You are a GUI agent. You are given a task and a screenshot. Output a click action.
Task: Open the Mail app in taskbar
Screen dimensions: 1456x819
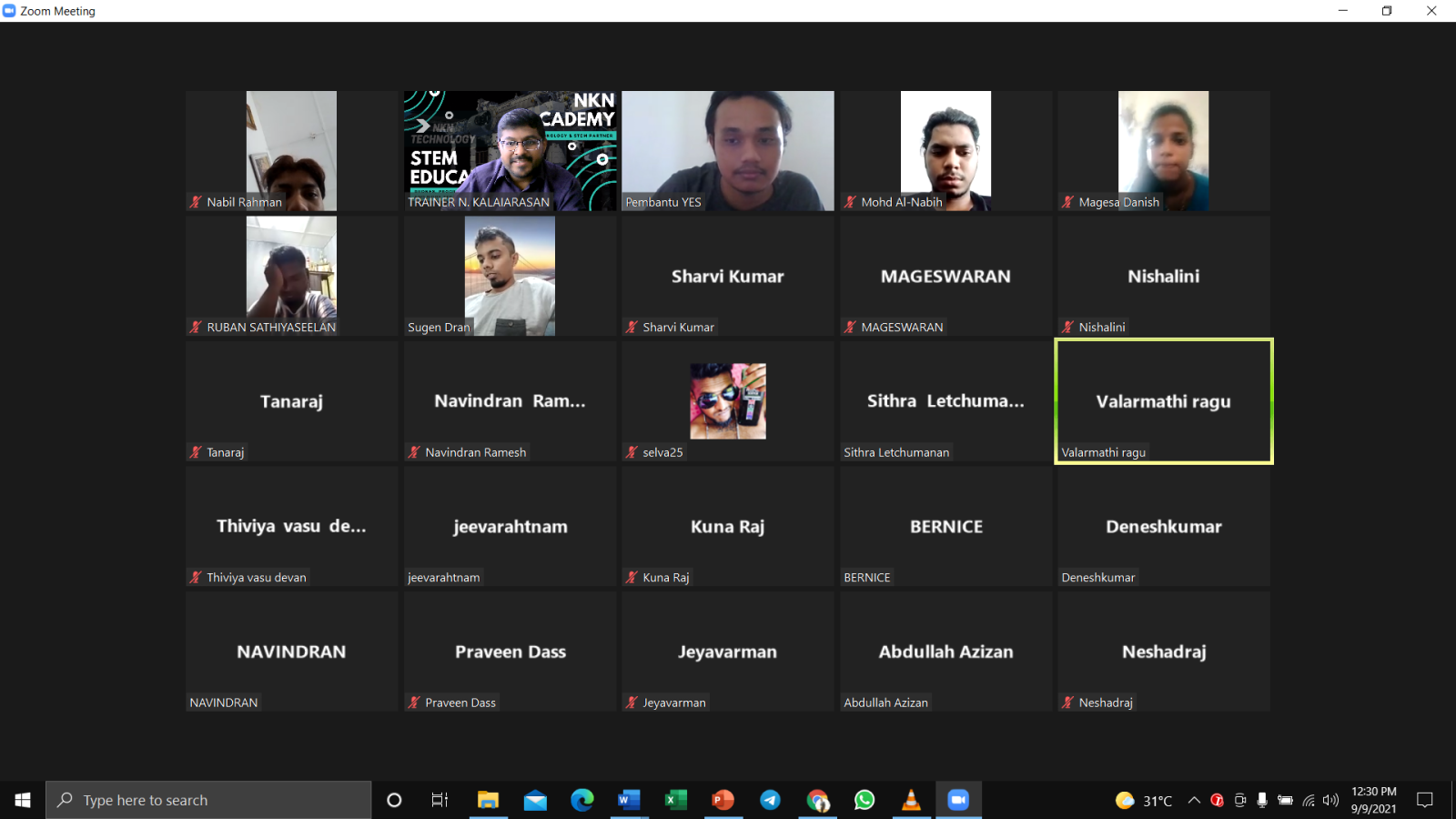pyautogui.click(x=535, y=800)
